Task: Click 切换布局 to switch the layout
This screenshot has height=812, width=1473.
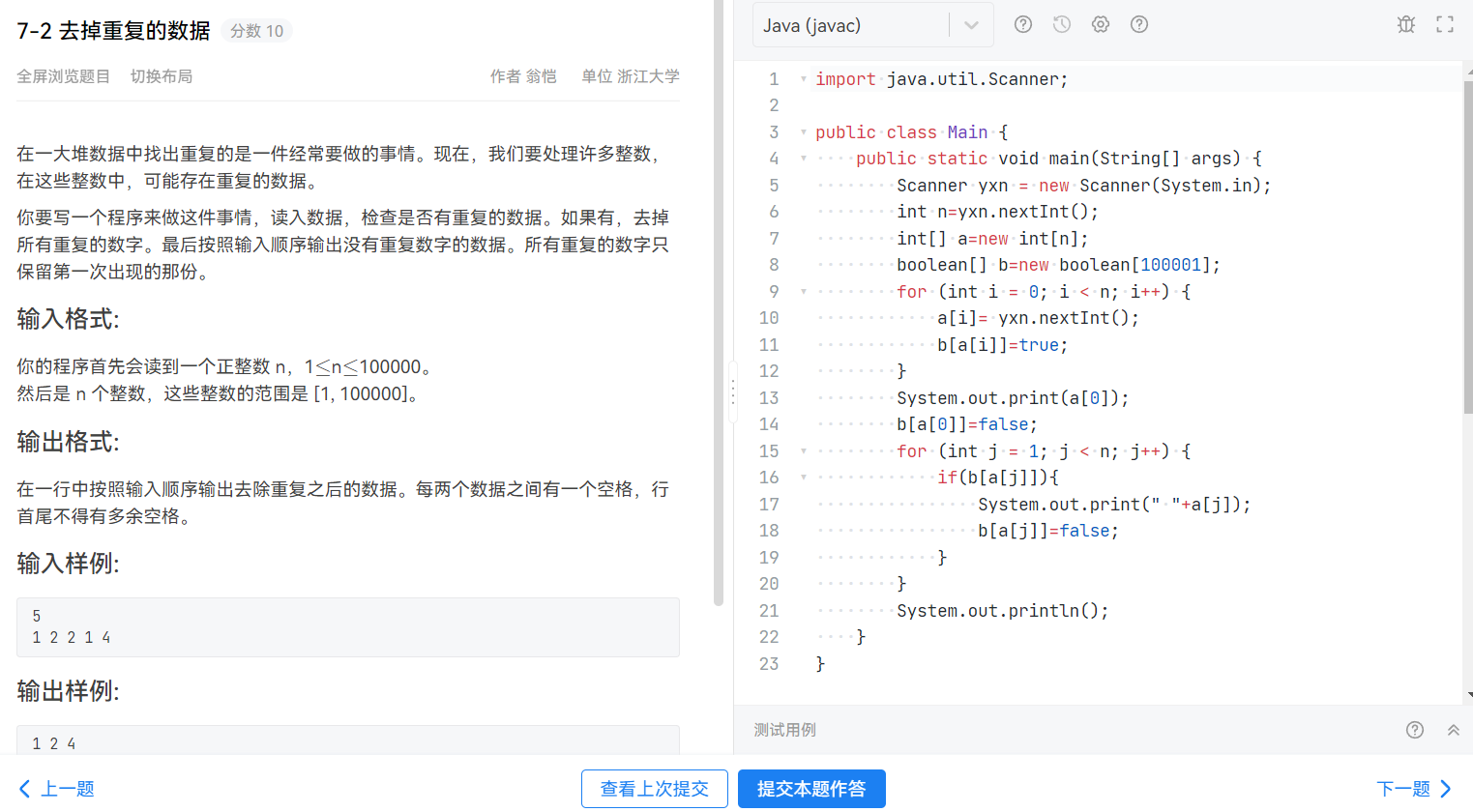Action: tap(162, 76)
